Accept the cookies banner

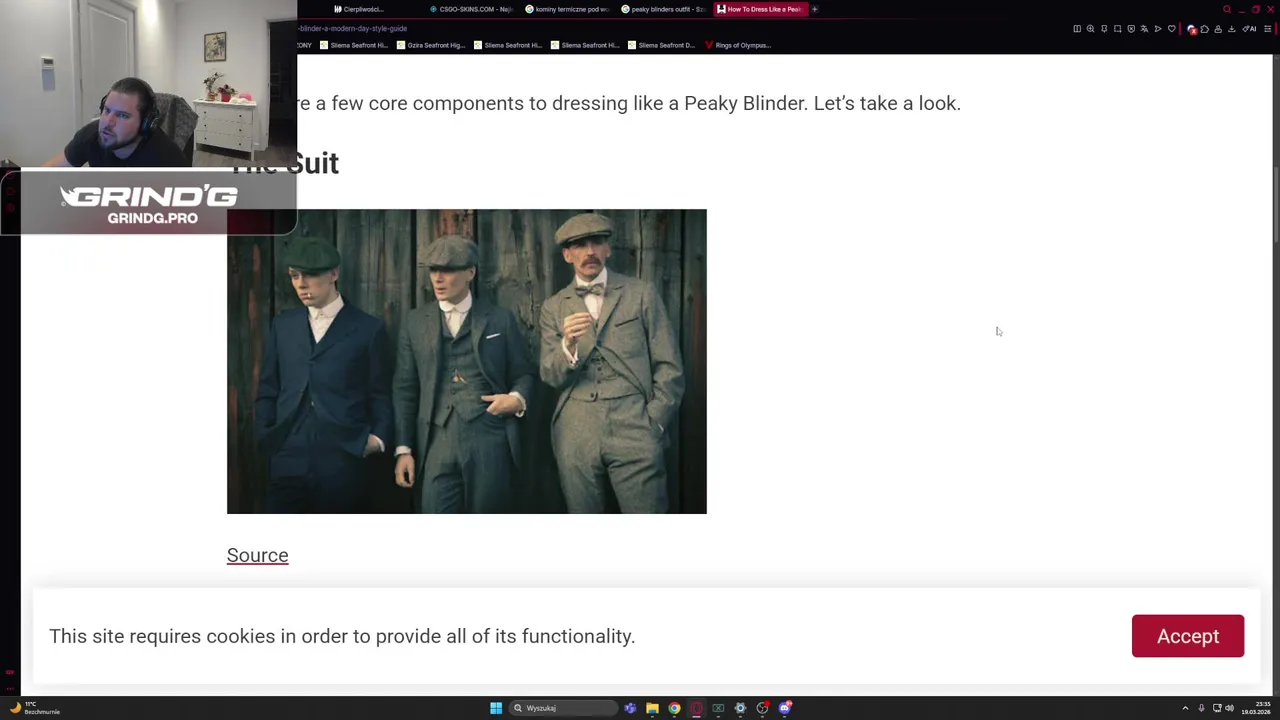click(x=1188, y=636)
